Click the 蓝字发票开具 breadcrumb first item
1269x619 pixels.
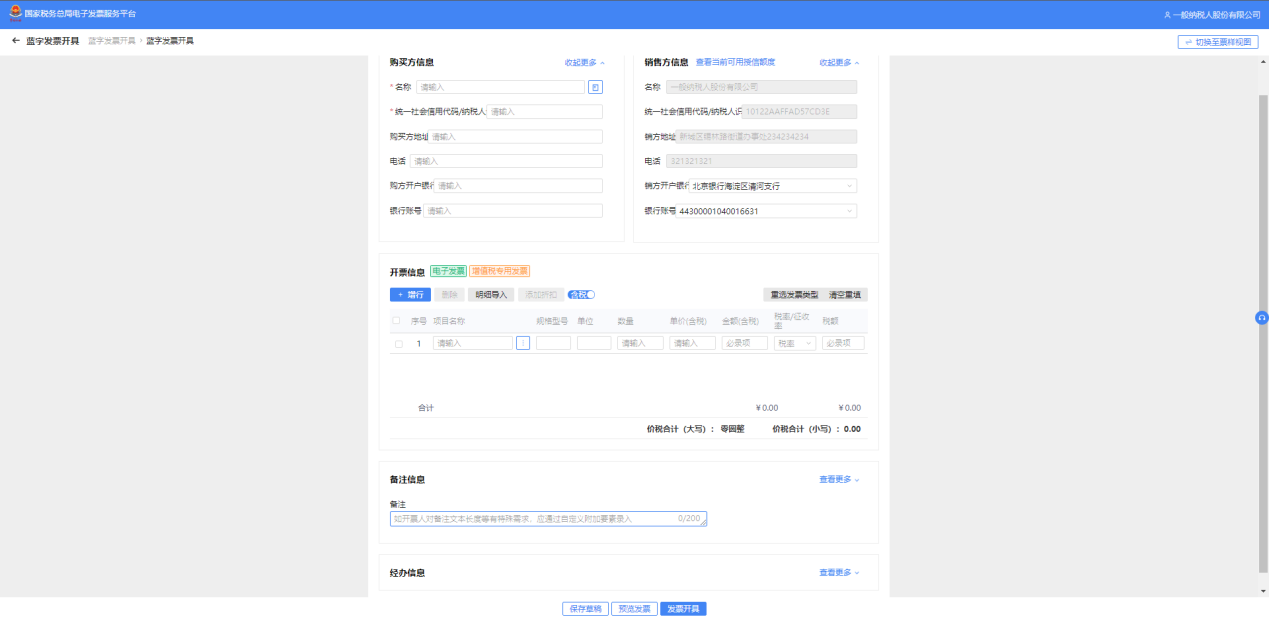[x=111, y=41]
